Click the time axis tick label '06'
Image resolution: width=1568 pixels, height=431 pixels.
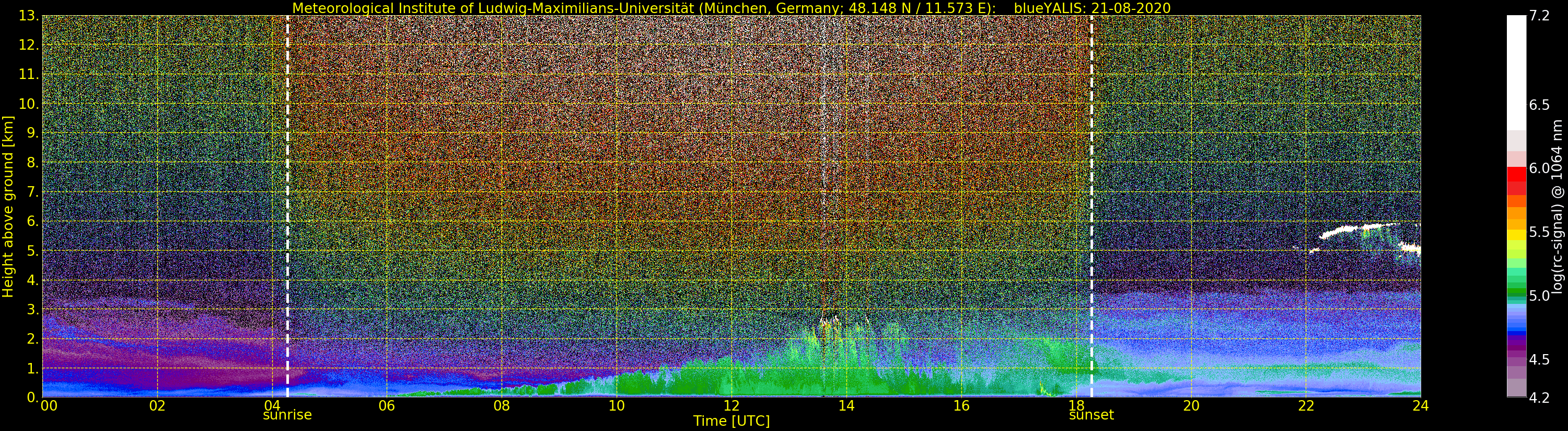(387, 405)
